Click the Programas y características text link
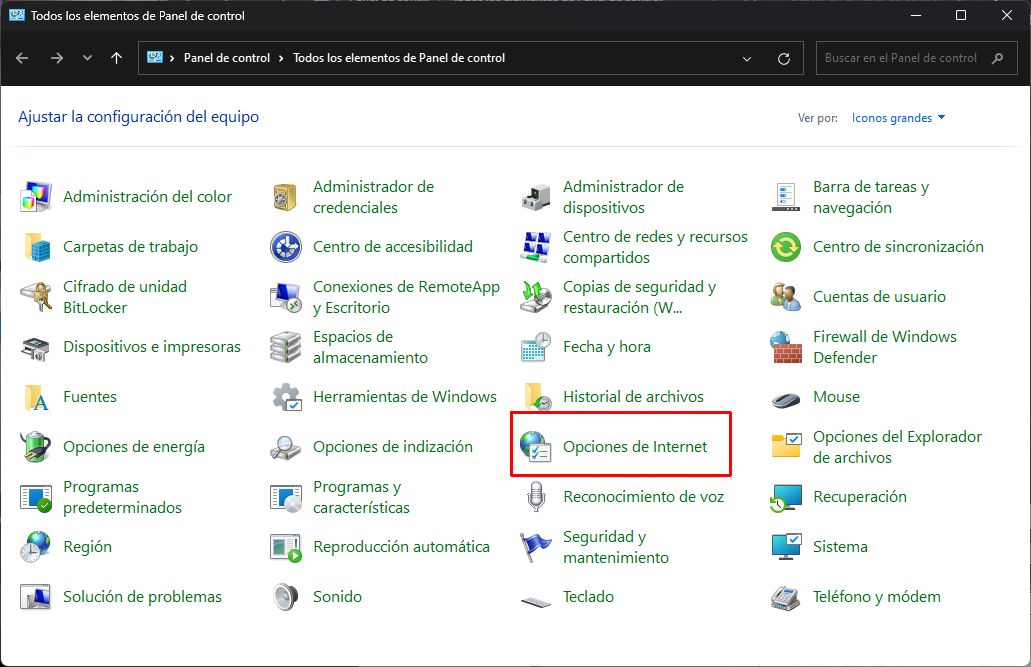This screenshot has height=667, width=1031. pos(361,497)
